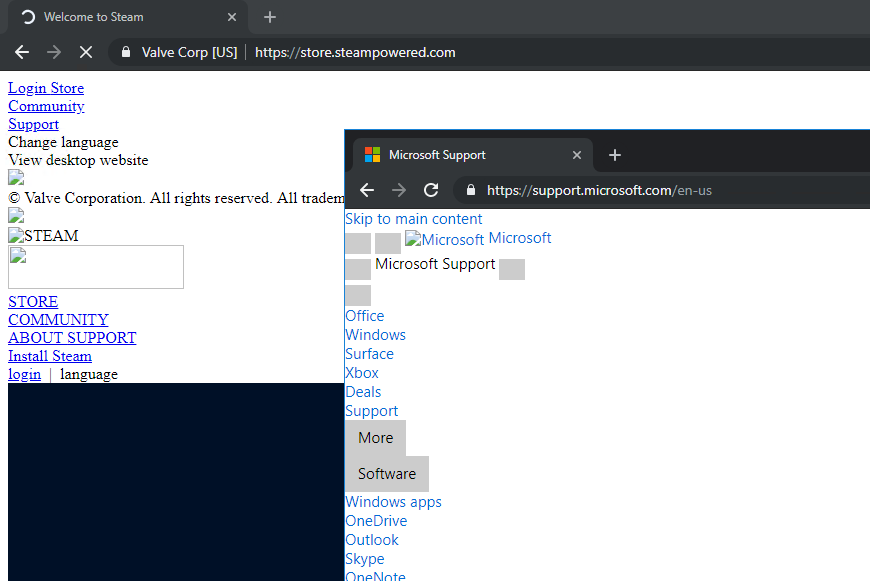Close the Welcome to Steam tab
870x581 pixels.
click(232, 17)
